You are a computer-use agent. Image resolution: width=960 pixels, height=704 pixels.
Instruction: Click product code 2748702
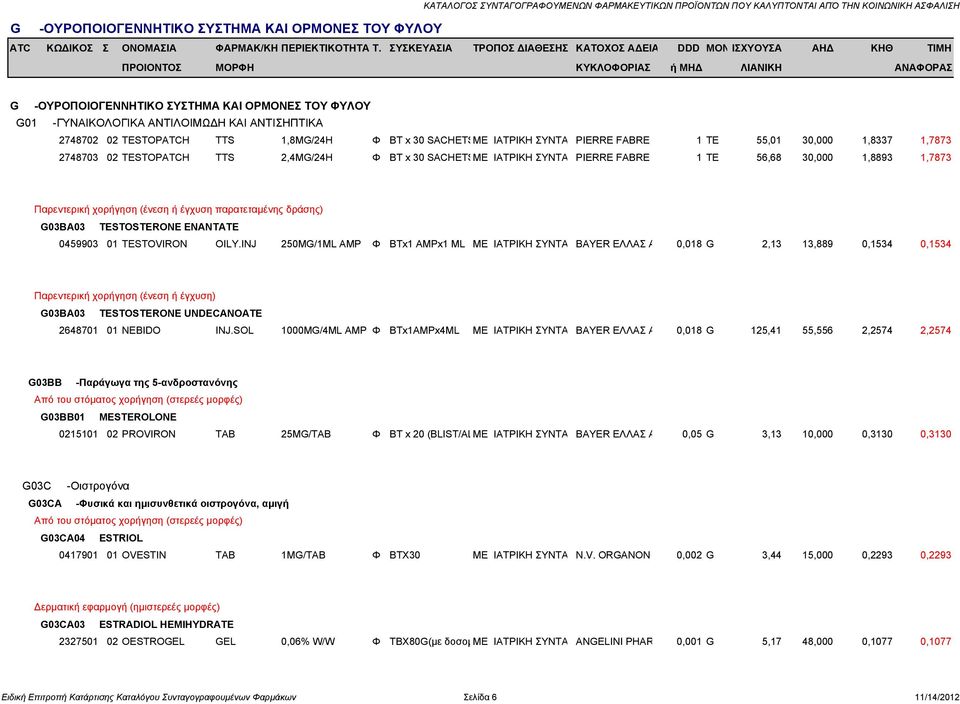tap(78, 140)
